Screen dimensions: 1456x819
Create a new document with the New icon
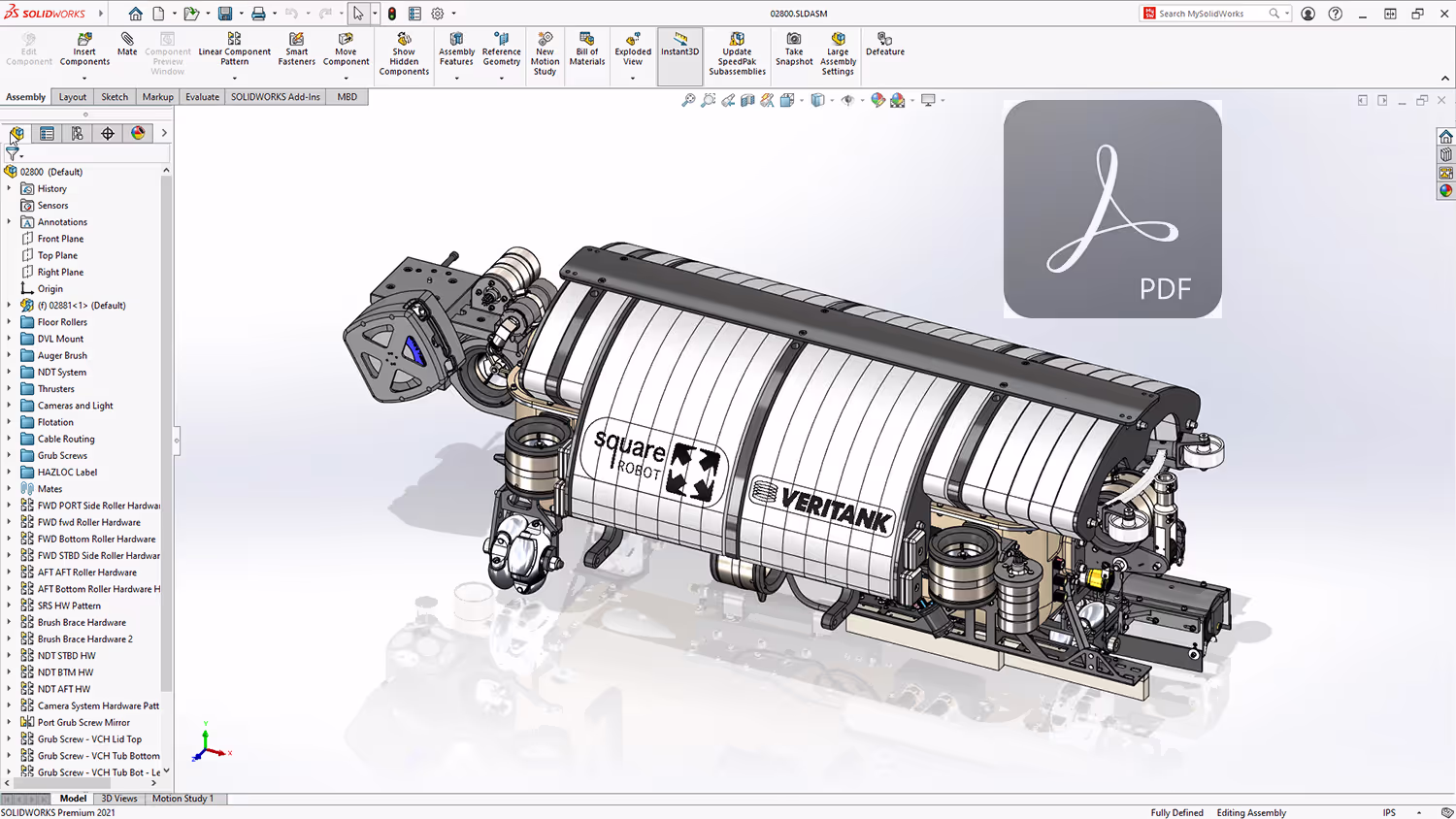pos(158,14)
